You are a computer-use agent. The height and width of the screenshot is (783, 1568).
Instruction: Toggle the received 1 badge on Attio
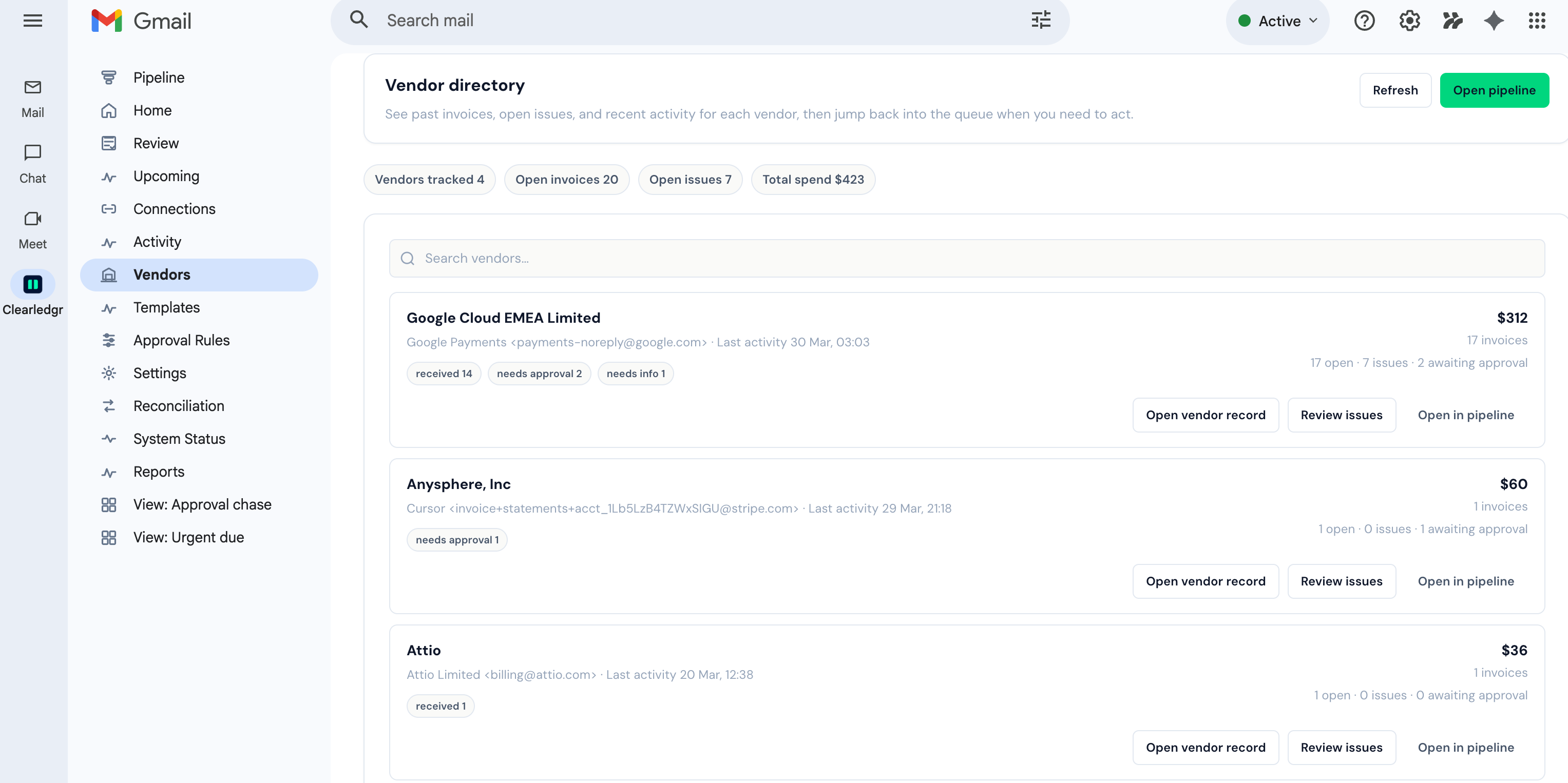pyautogui.click(x=440, y=705)
